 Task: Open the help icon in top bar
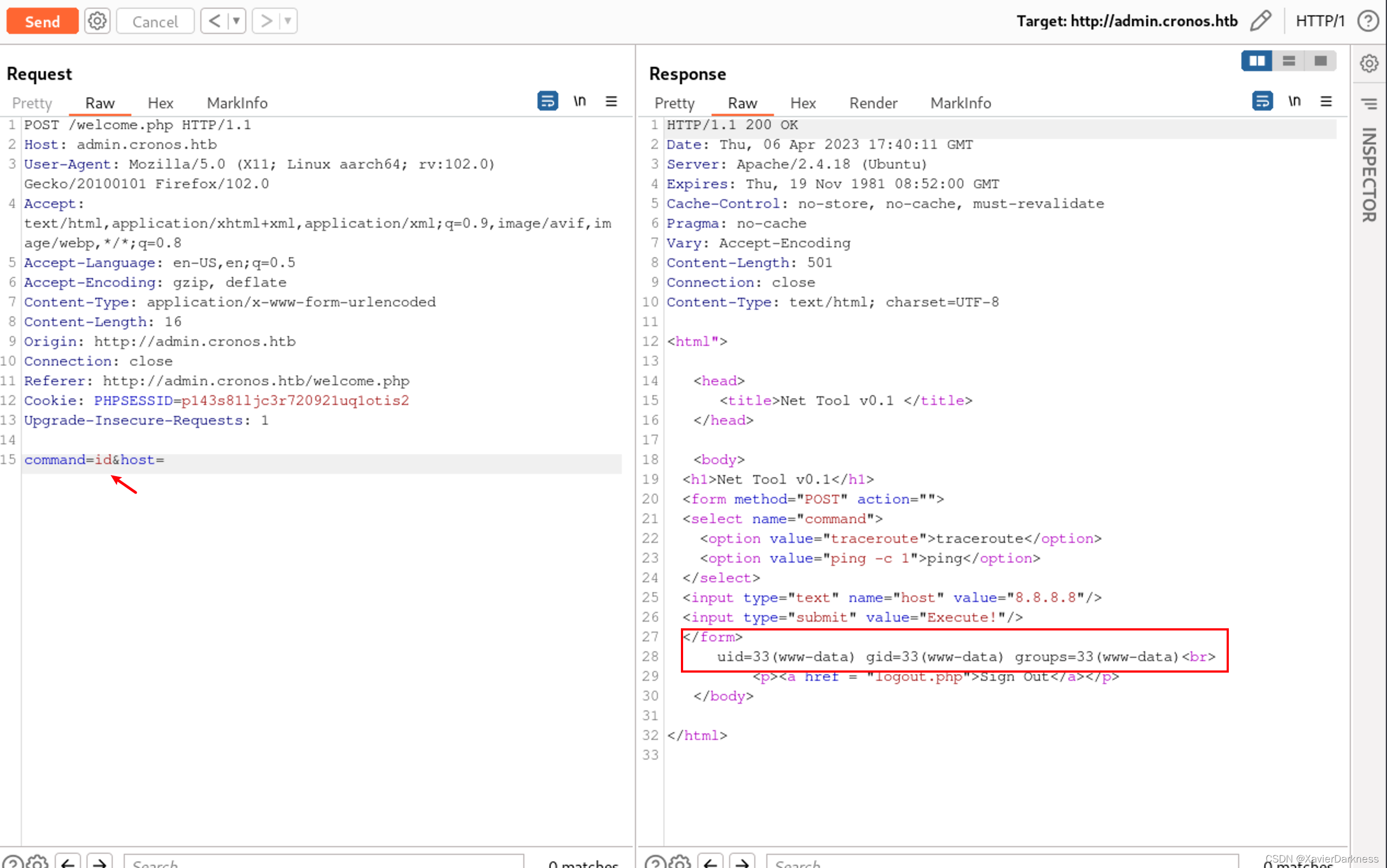(1368, 21)
